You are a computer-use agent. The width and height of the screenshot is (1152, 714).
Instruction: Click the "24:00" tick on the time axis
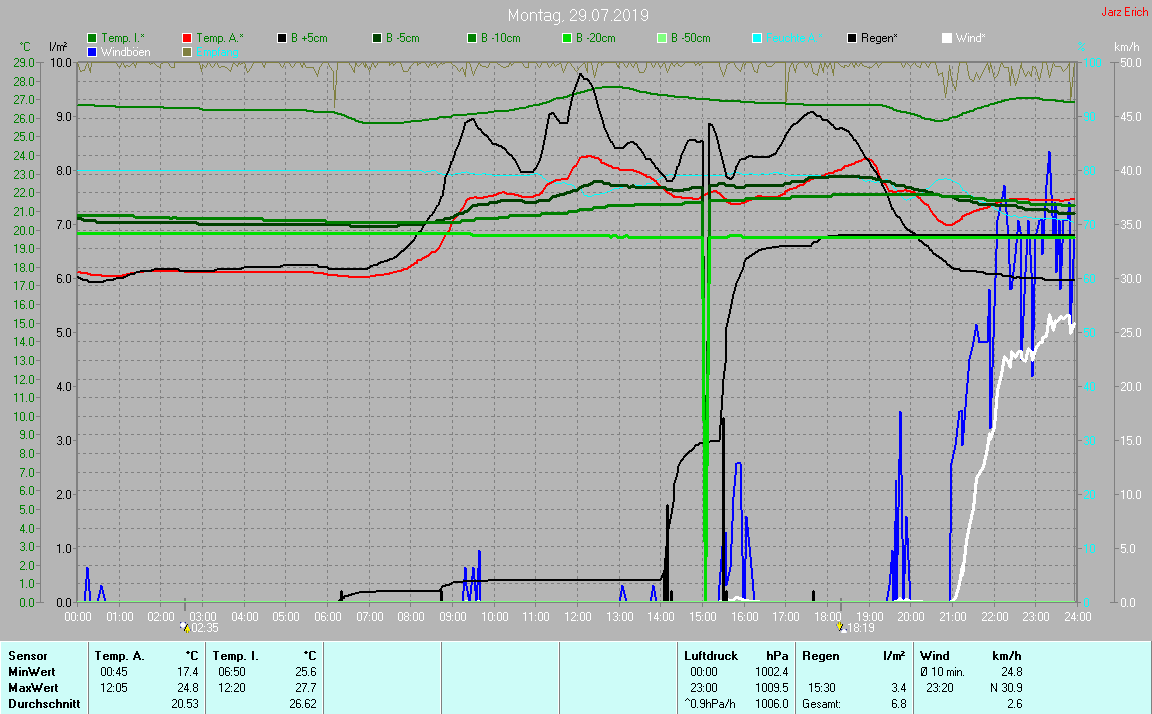coord(1078,616)
